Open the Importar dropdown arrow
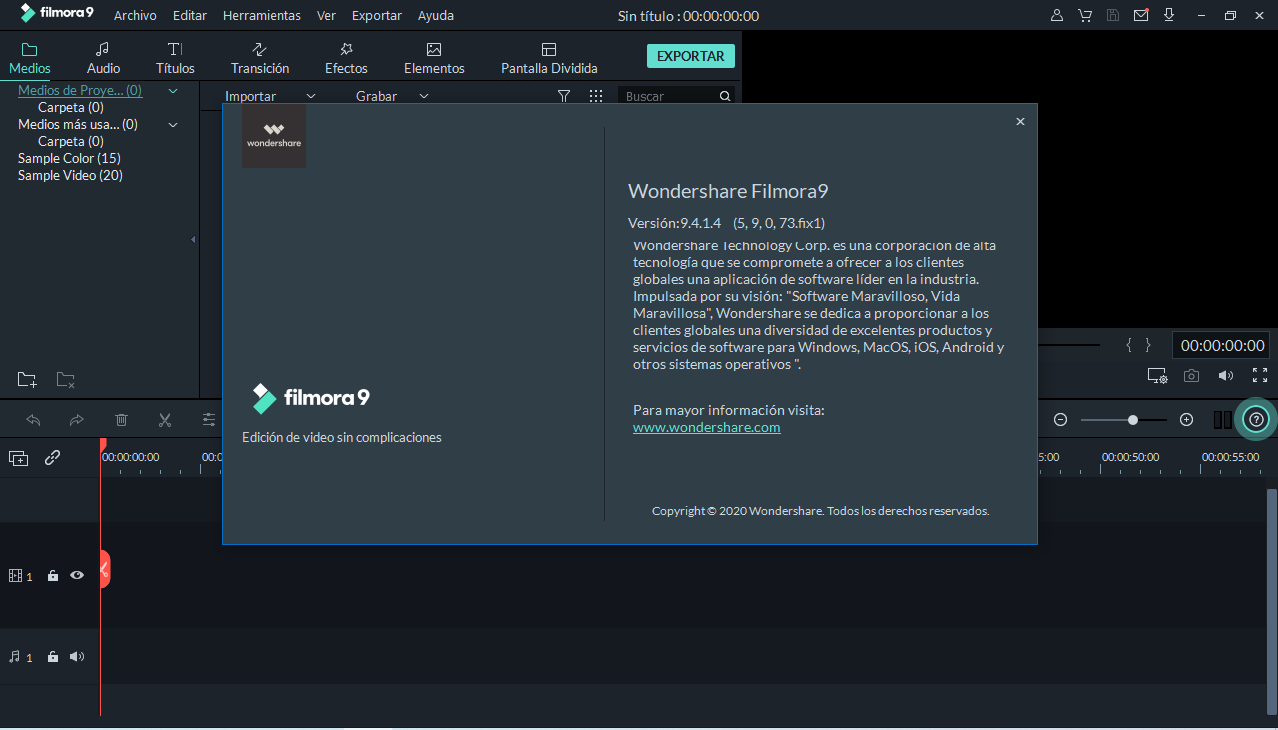This screenshot has width=1278, height=730. tap(310, 96)
